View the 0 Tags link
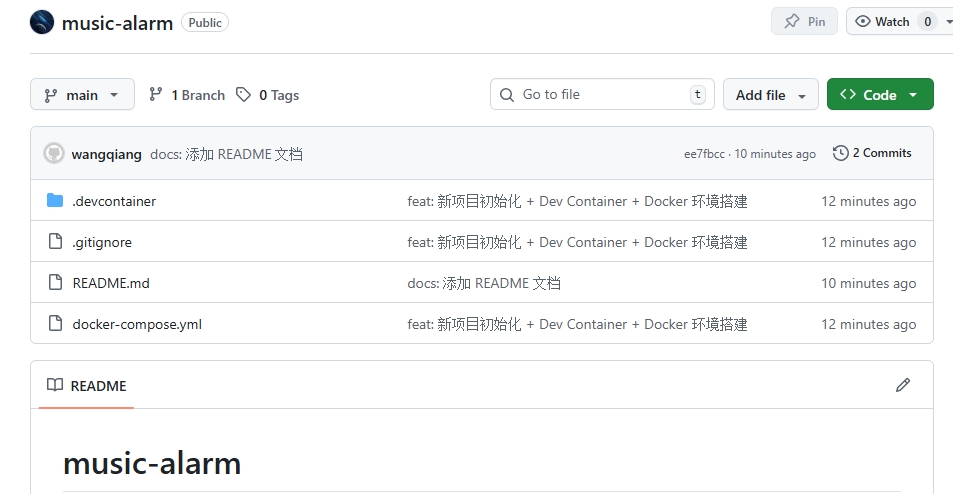 click(x=267, y=95)
